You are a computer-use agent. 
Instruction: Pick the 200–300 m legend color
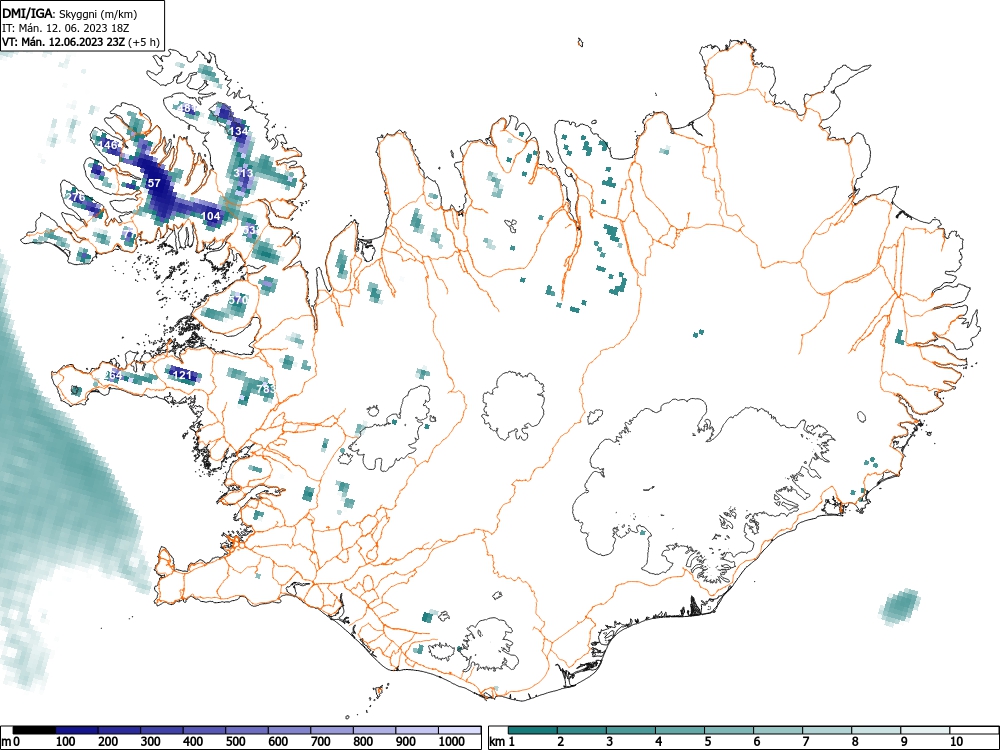pos(119,730)
